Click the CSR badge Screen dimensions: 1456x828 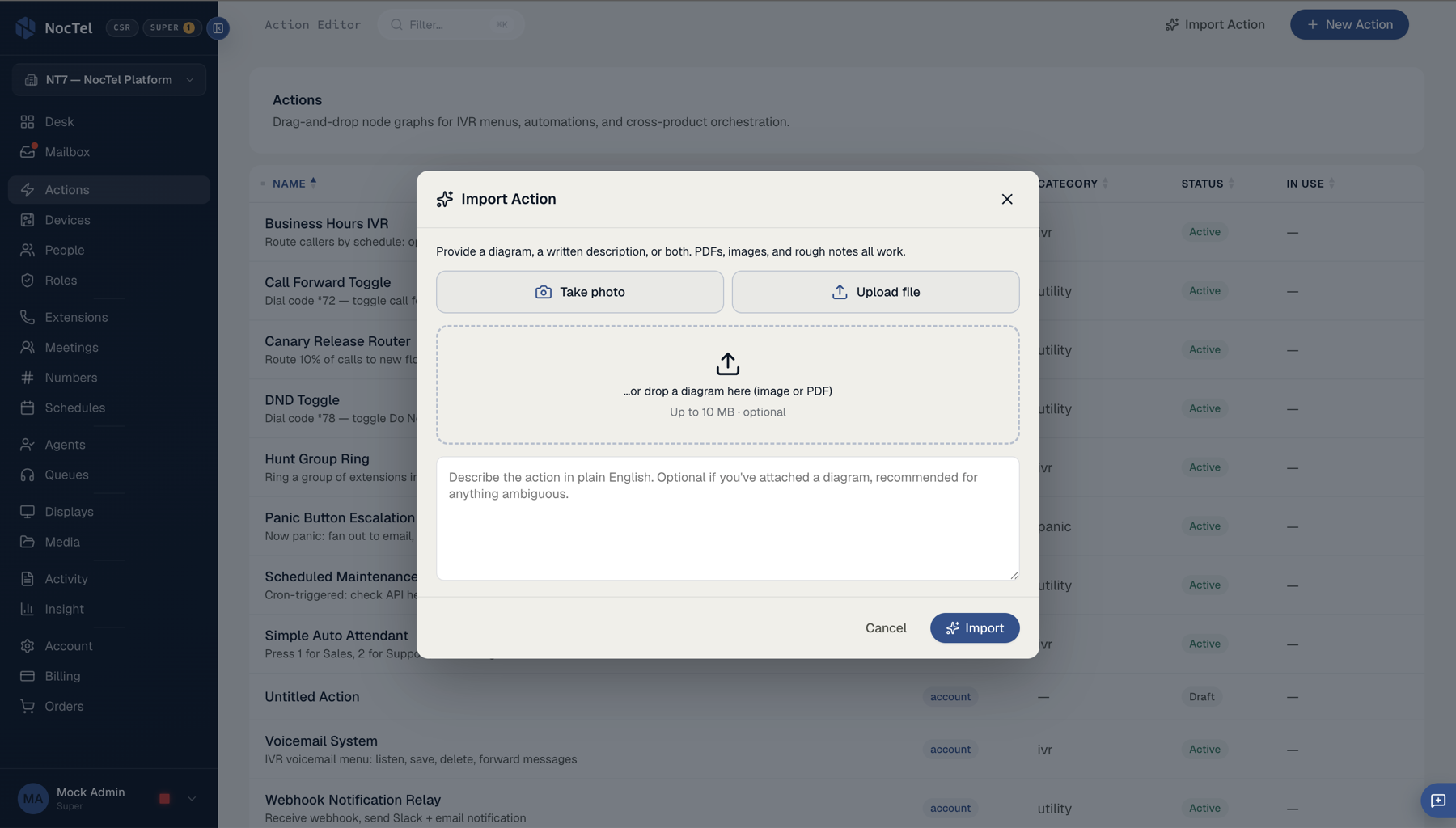coord(122,27)
